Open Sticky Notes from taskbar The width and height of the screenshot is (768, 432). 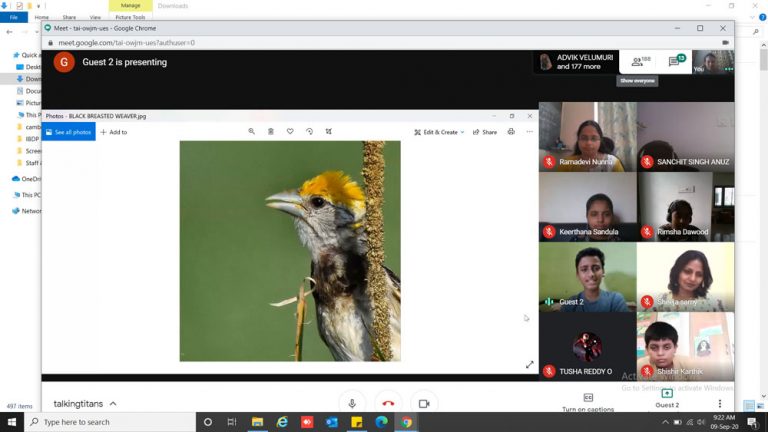click(x=357, y=422)
